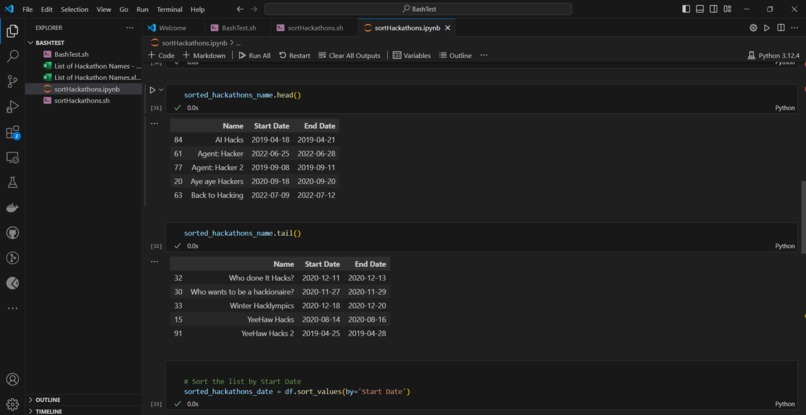The width and height of the screenshot is (806, 415).
Task: Open the Remote Explorer view
Action: tap(12, 157)
